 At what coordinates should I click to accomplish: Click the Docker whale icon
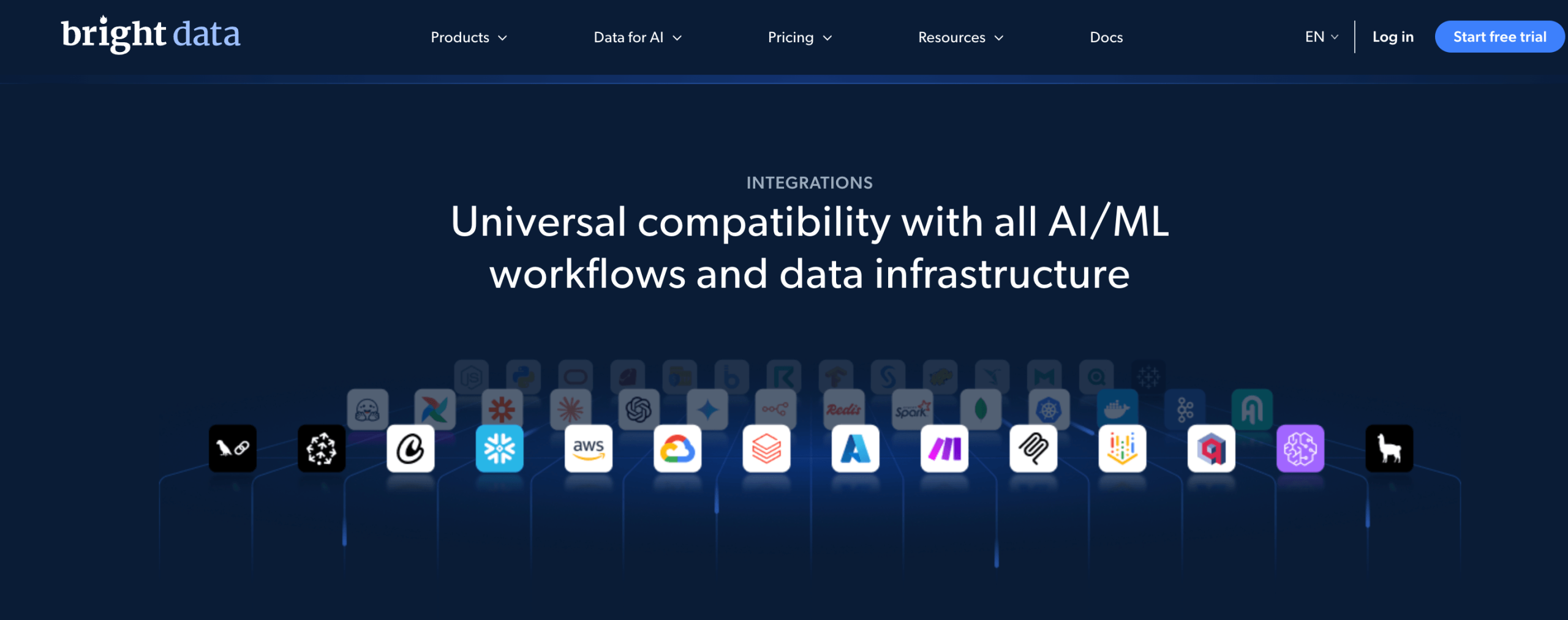(1117, 409)
